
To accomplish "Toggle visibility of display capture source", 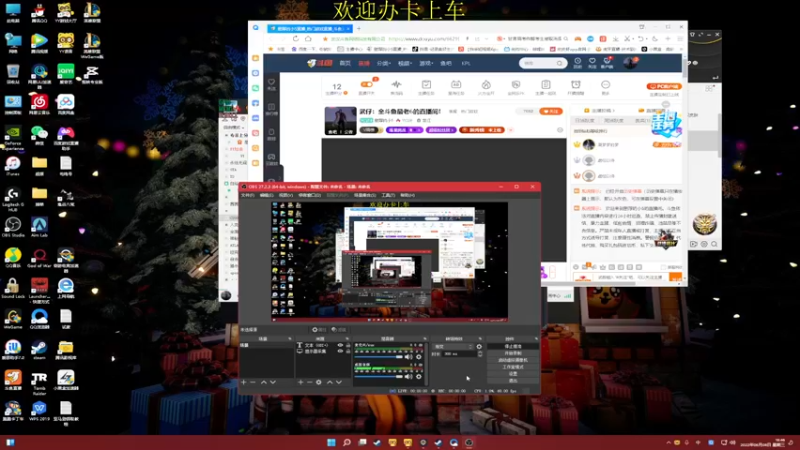I will pyautogui.click(x=340, y=352).
